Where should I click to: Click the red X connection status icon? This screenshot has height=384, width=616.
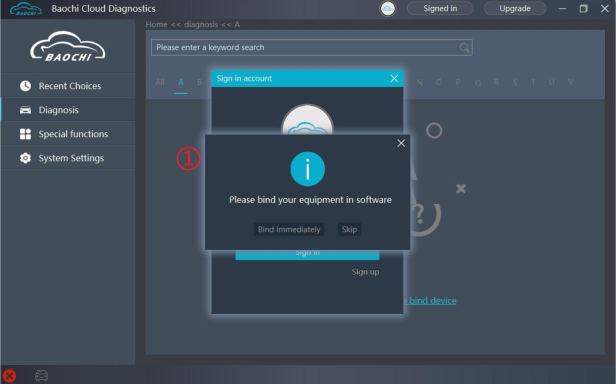click(9, 376)
